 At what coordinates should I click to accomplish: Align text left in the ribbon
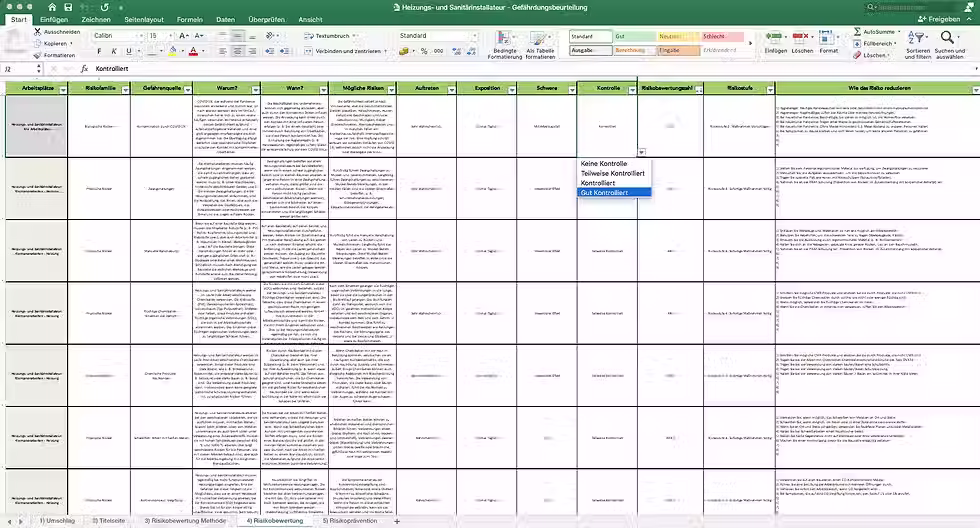coord(222,51)
